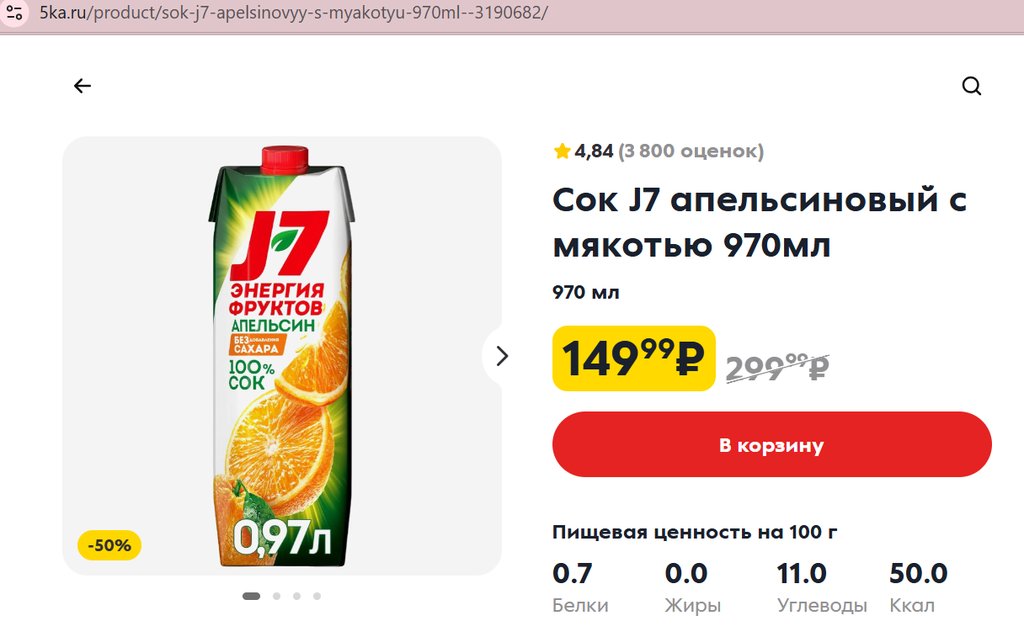The width and height of the screenshot is (1024, 637).
Task: Jump to third image carousel dot
Action: [x=297, y=596]
